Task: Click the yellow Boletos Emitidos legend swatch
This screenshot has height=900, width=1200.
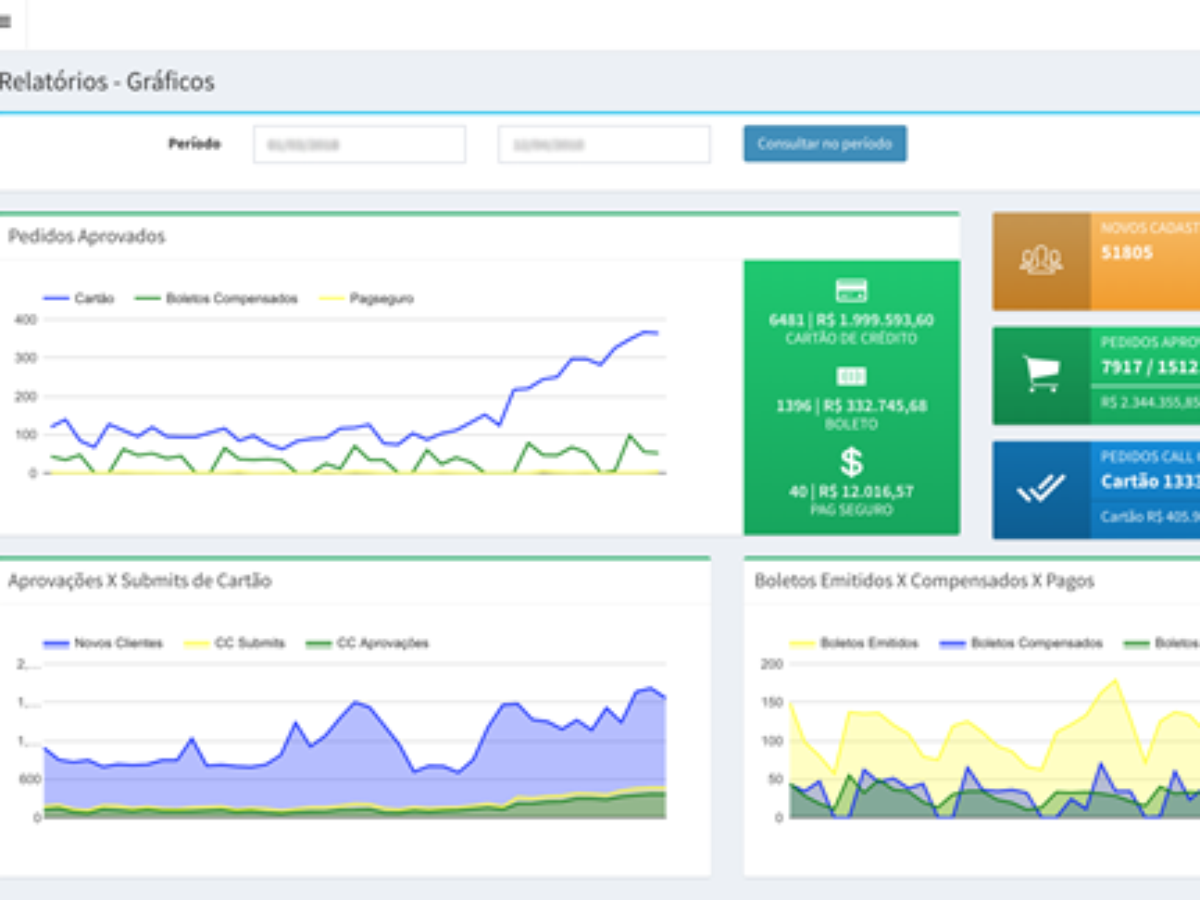Action: pyautogui.click(x=802, y=643)
